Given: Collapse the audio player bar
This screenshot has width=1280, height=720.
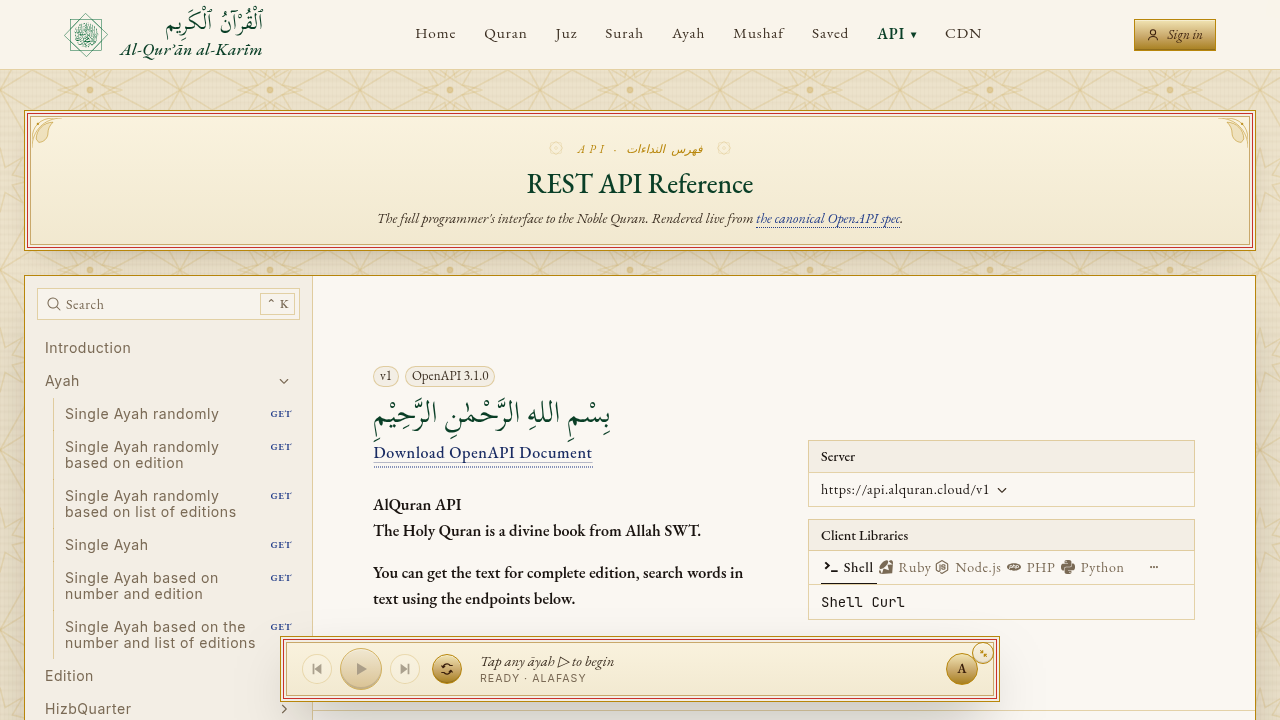Looking at the screenshot, I should (x=983, y=653).
